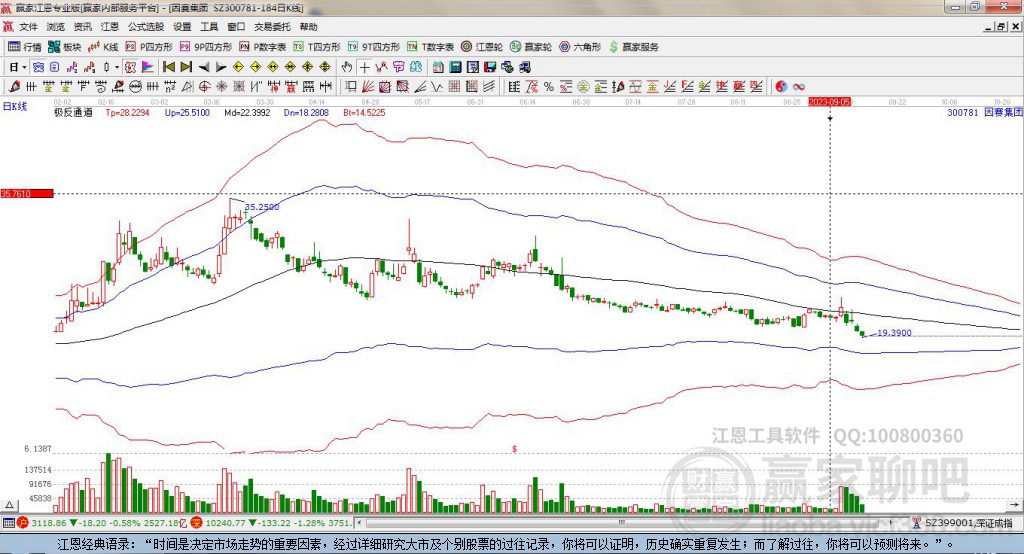Screen dimensions: 1024x554
Task: Click the red and blue yin-yang icon
Action: (781, 87)
